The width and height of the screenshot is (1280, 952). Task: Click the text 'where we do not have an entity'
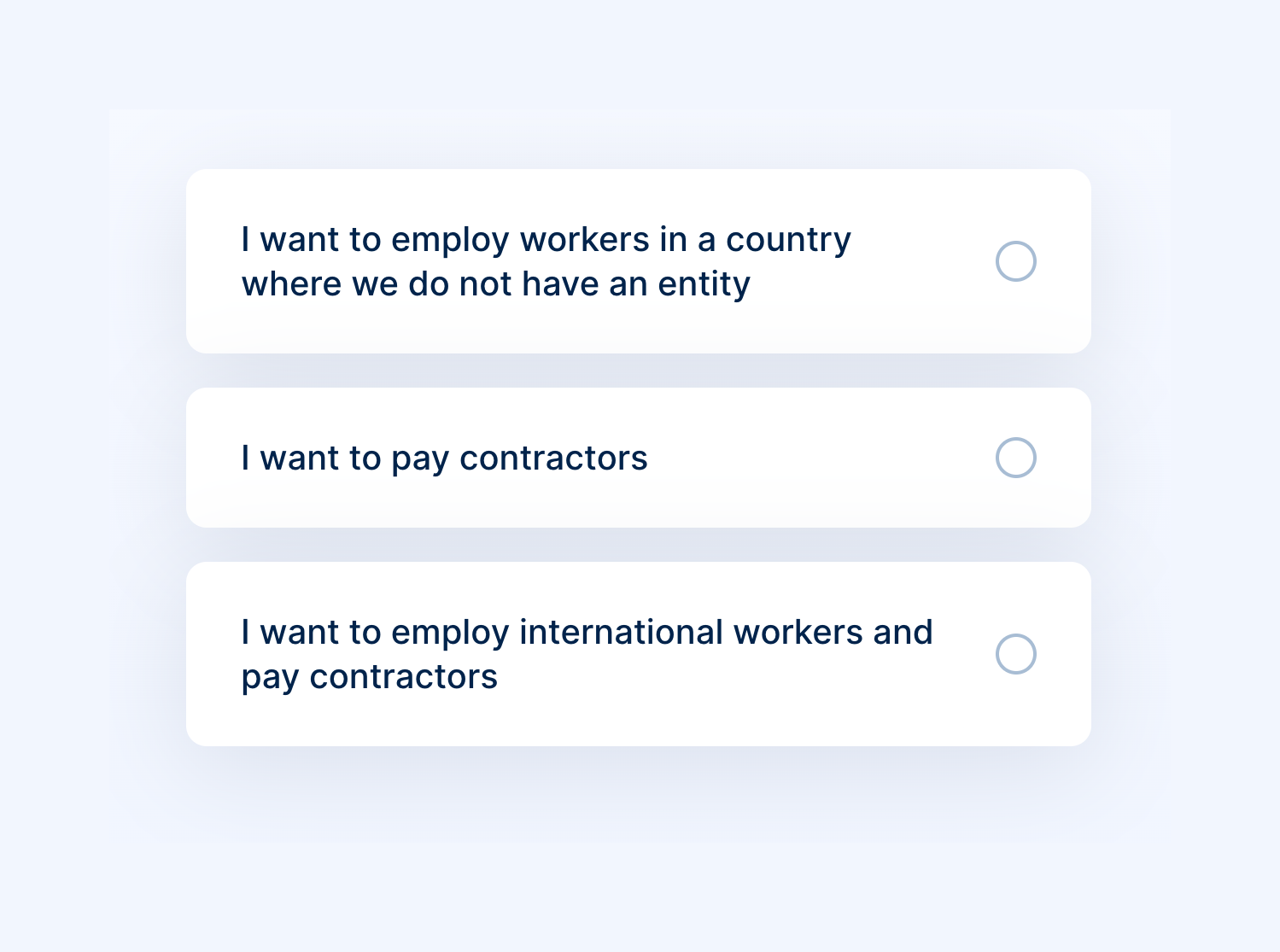click(x=494, y=283)
